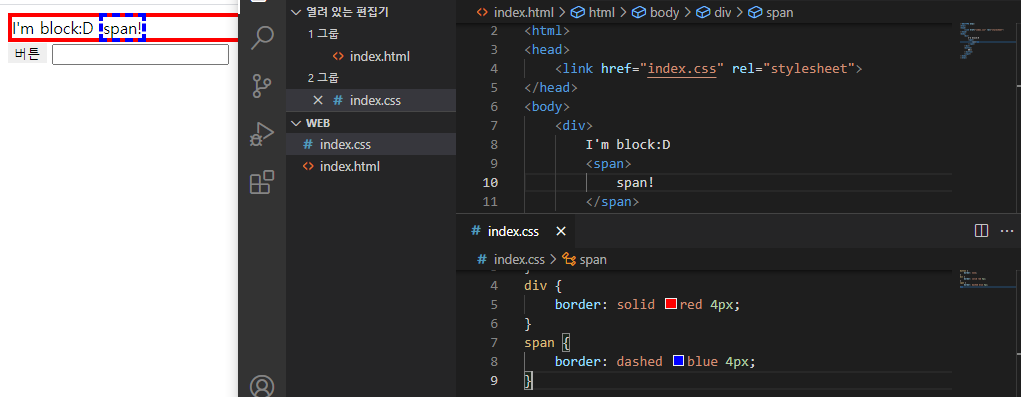Image resolution: width=1021 pixels, height=397 pixels.
Task: Close index.css in open editors list
Action: [318, 100]
